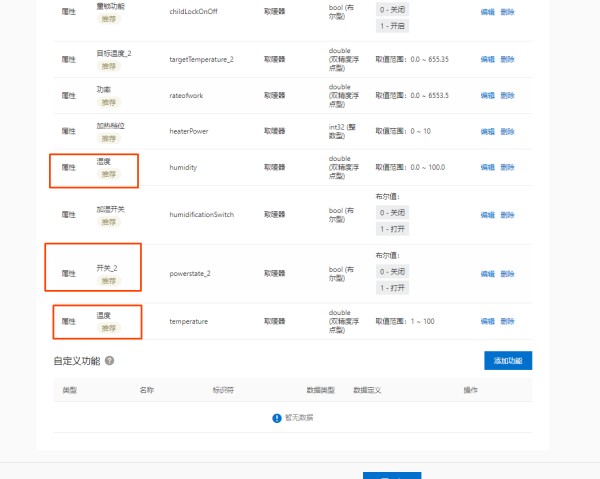600x479 pixels.
Task: Edit the powerstate_2 property
Action: click(x=487, y=273)
